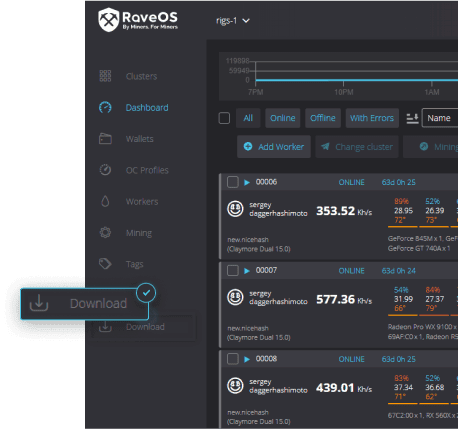Open the Wallets folder icon

(x=105, y=139)
